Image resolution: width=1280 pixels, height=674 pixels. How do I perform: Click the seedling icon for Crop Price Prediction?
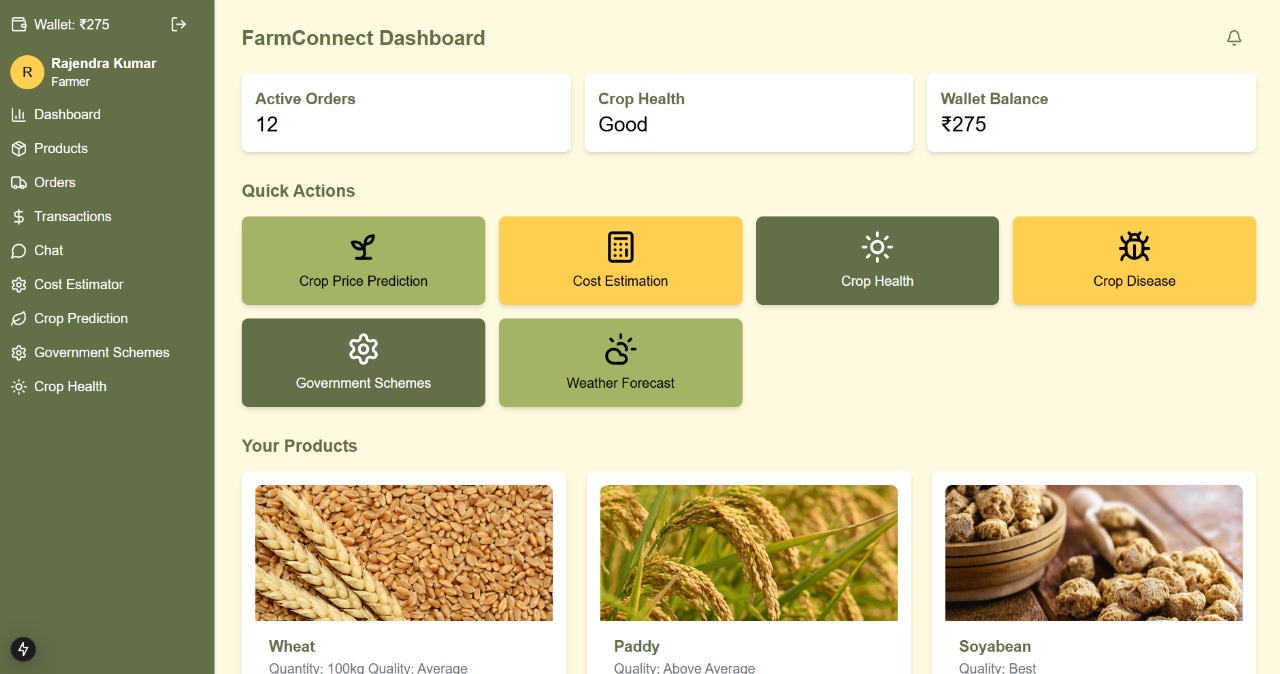click(363, 247)
